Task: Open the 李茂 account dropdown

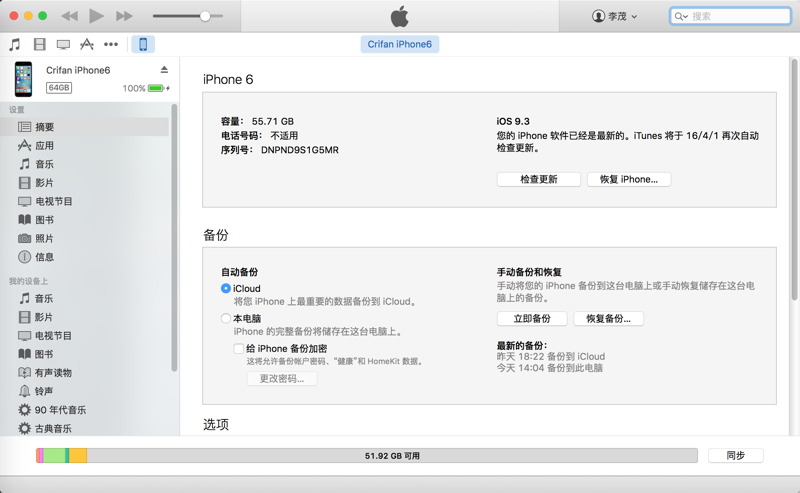Action: coord(615,16)
